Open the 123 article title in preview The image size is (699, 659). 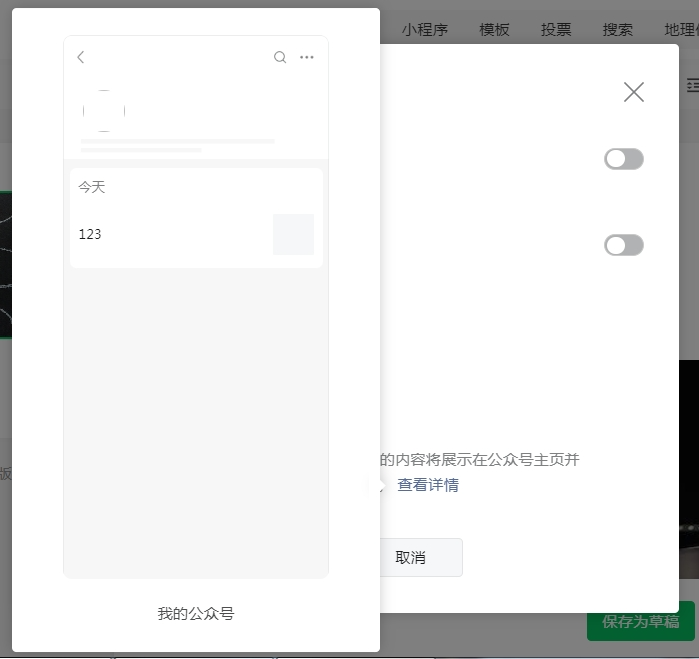(x=90, y=234)
